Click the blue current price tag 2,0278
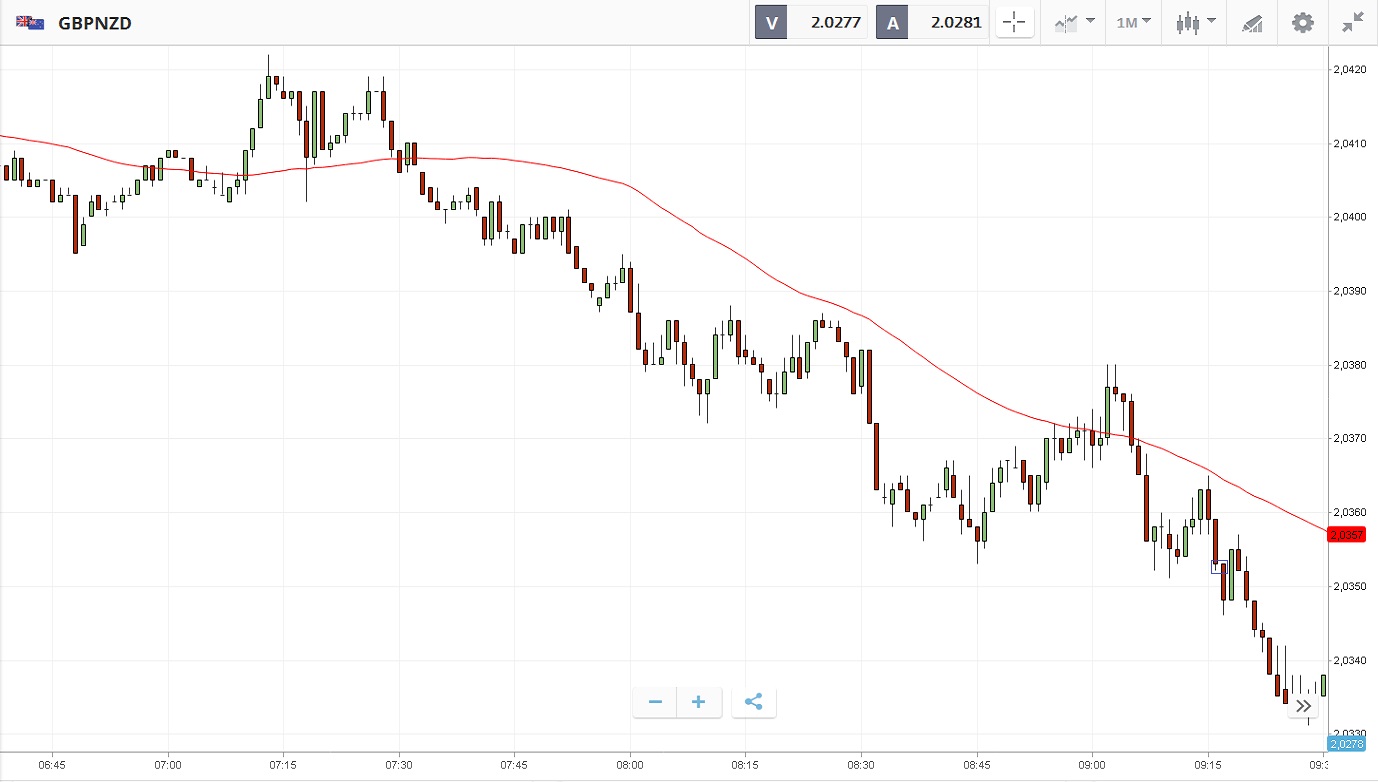Viewport: 1378px width, 782px height. tap(1346, 743)
